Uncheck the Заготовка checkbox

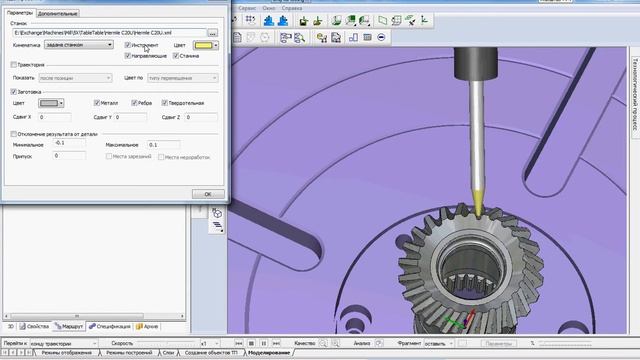pyautogui.click(x=14, y=92)
